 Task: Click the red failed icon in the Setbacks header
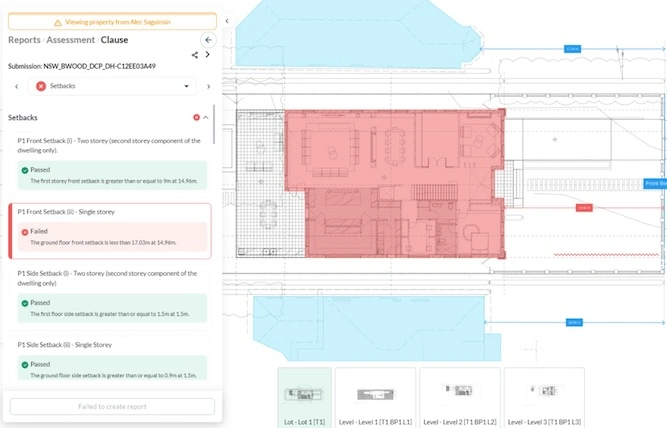coord(197,117)
